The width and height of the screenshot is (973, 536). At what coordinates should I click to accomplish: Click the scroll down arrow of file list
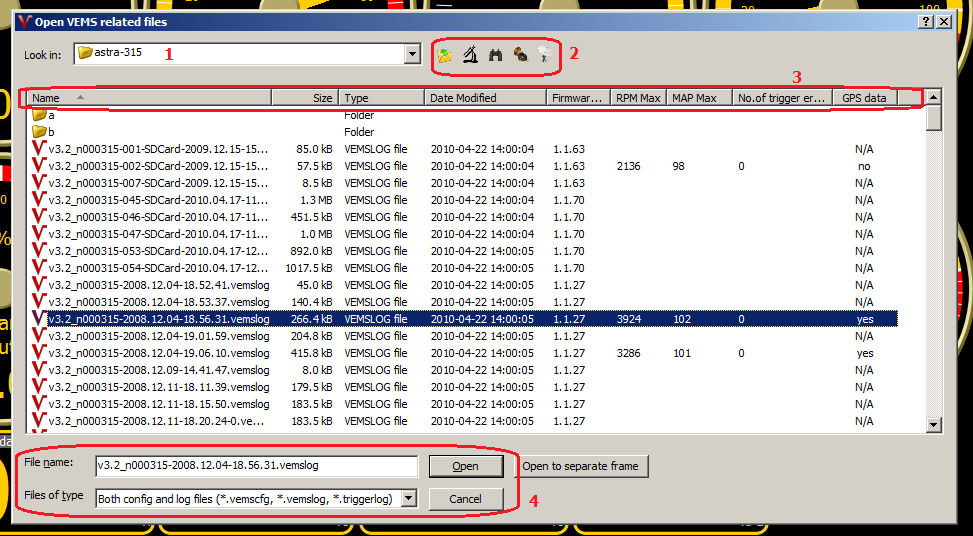[x=934, y=424]
